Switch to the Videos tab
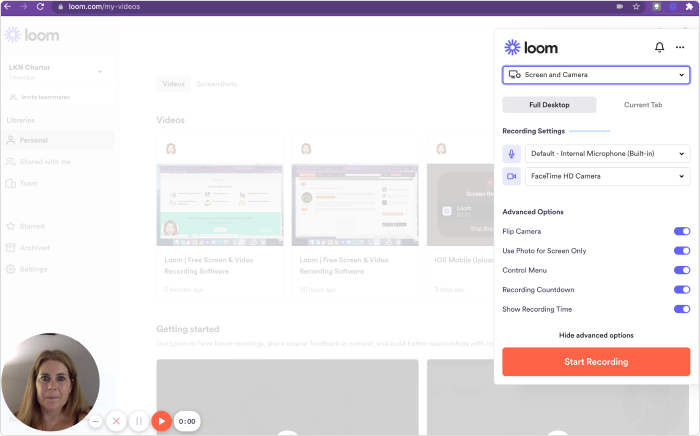The image size is (700, 436). (x=173, y=84)
